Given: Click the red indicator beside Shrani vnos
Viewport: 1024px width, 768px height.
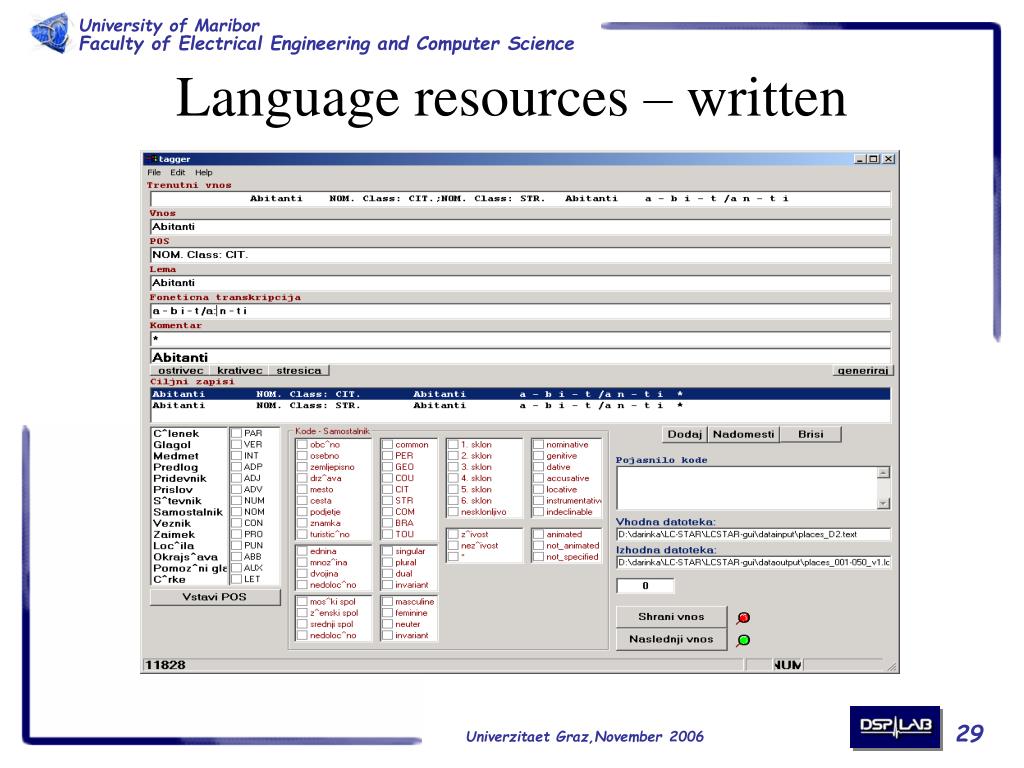Looking at the screenshot, I should [x=743, y=617].
